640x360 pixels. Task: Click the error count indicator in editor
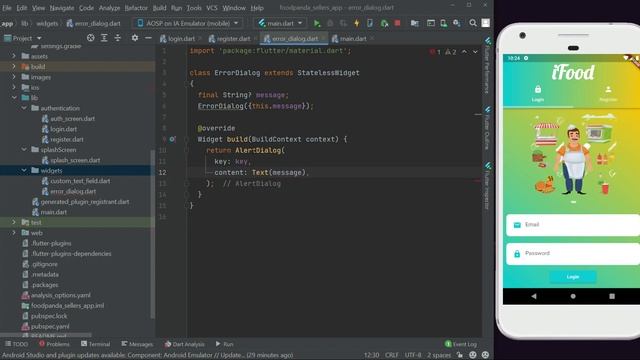point(435,52)
